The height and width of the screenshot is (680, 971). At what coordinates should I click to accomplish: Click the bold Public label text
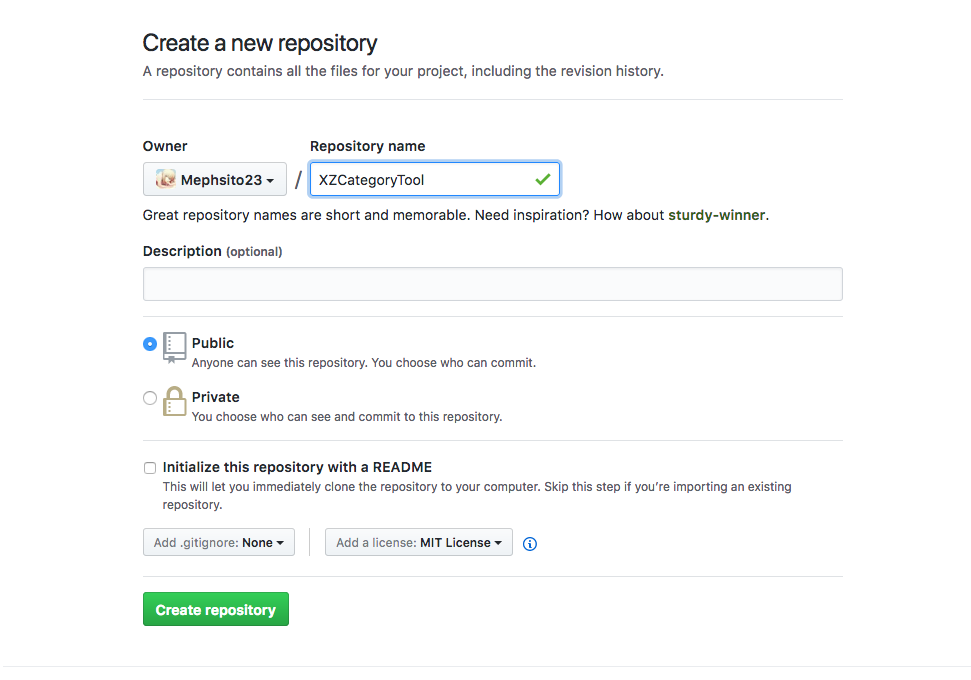pyautogui.click(x=213, y=343)
